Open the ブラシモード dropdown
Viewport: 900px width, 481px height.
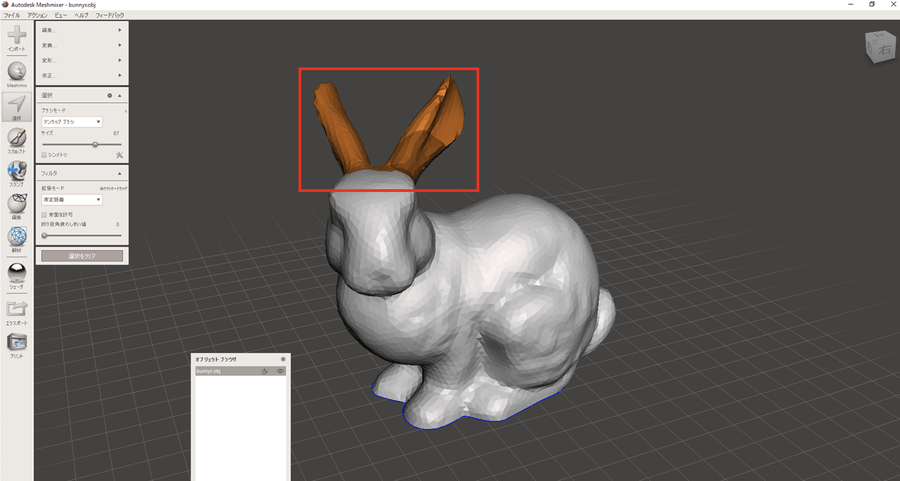(72, 122)
